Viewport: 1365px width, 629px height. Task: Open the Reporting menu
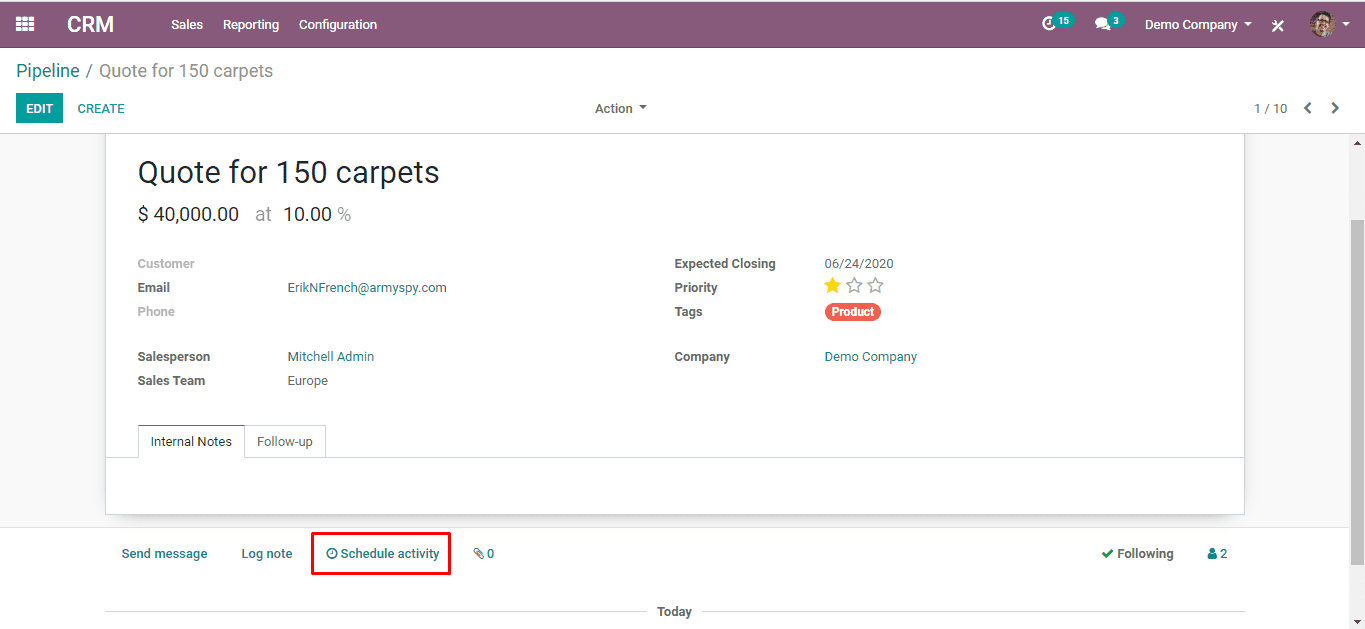click(x=251, y=25)
